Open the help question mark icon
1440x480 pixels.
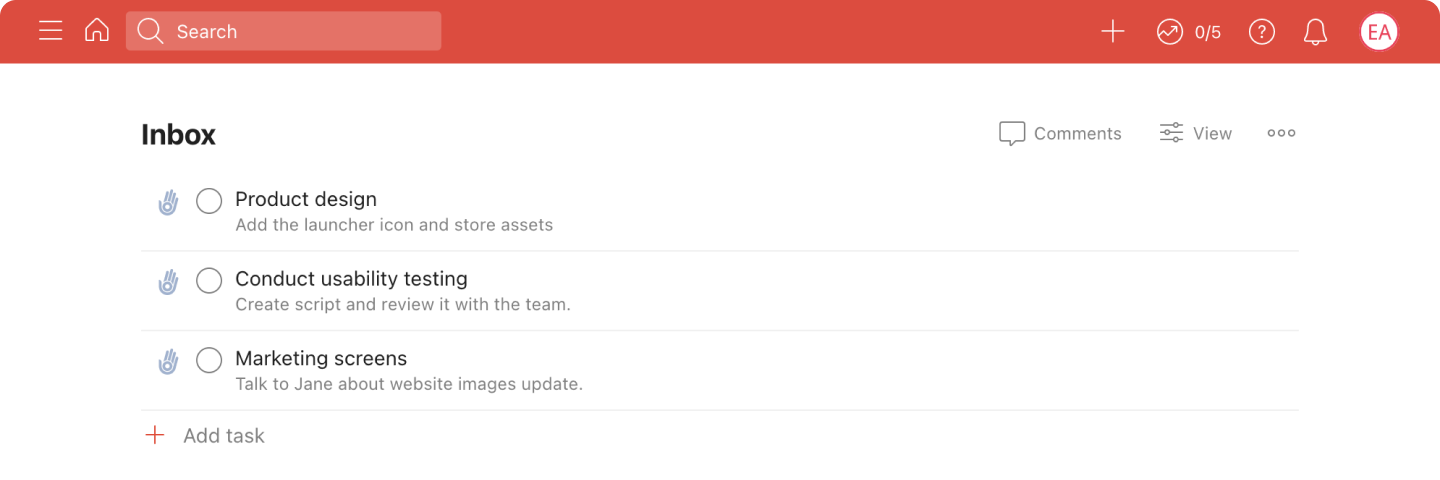[1262, 32]
